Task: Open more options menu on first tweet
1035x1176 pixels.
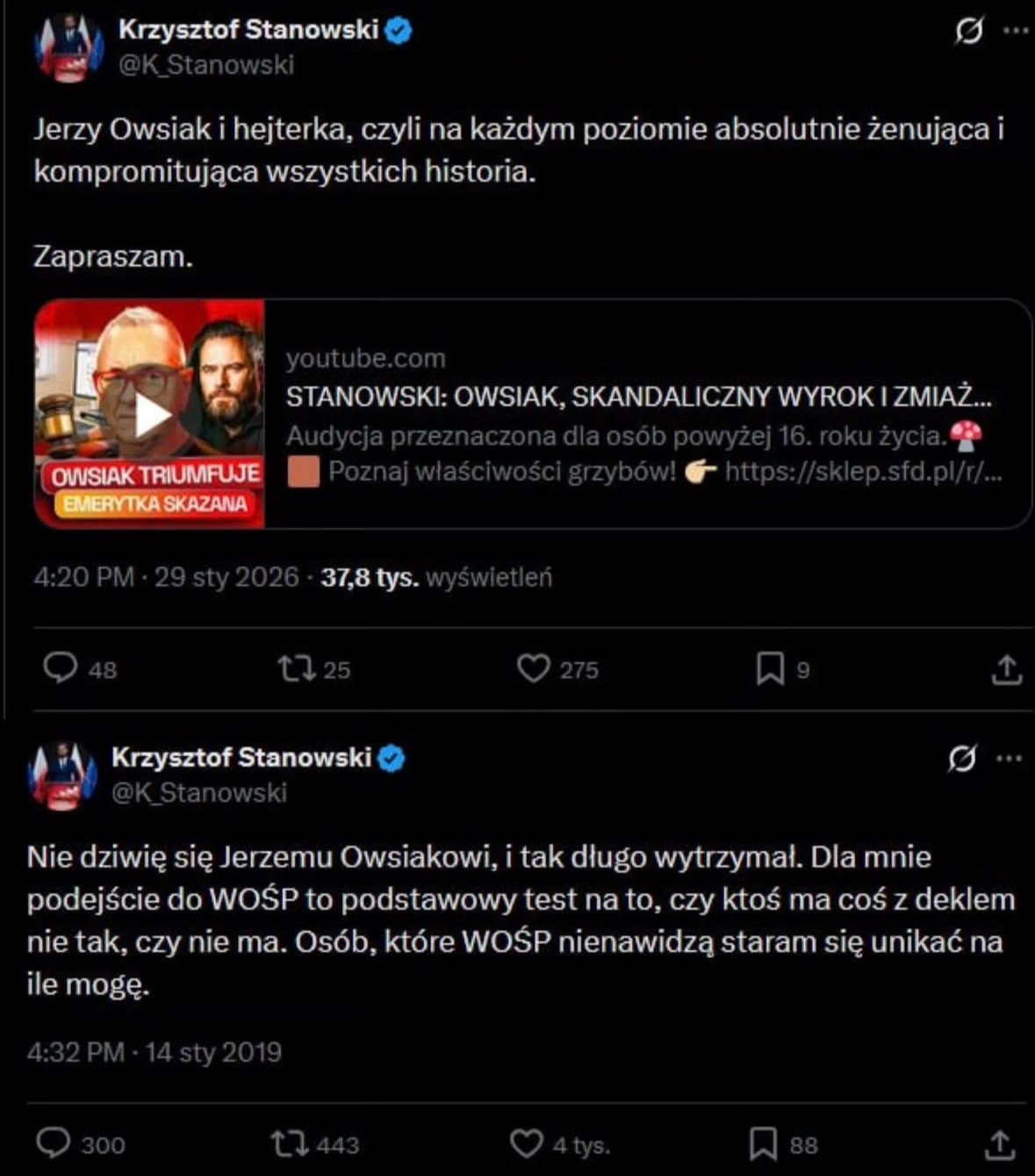Action: 1016,31
